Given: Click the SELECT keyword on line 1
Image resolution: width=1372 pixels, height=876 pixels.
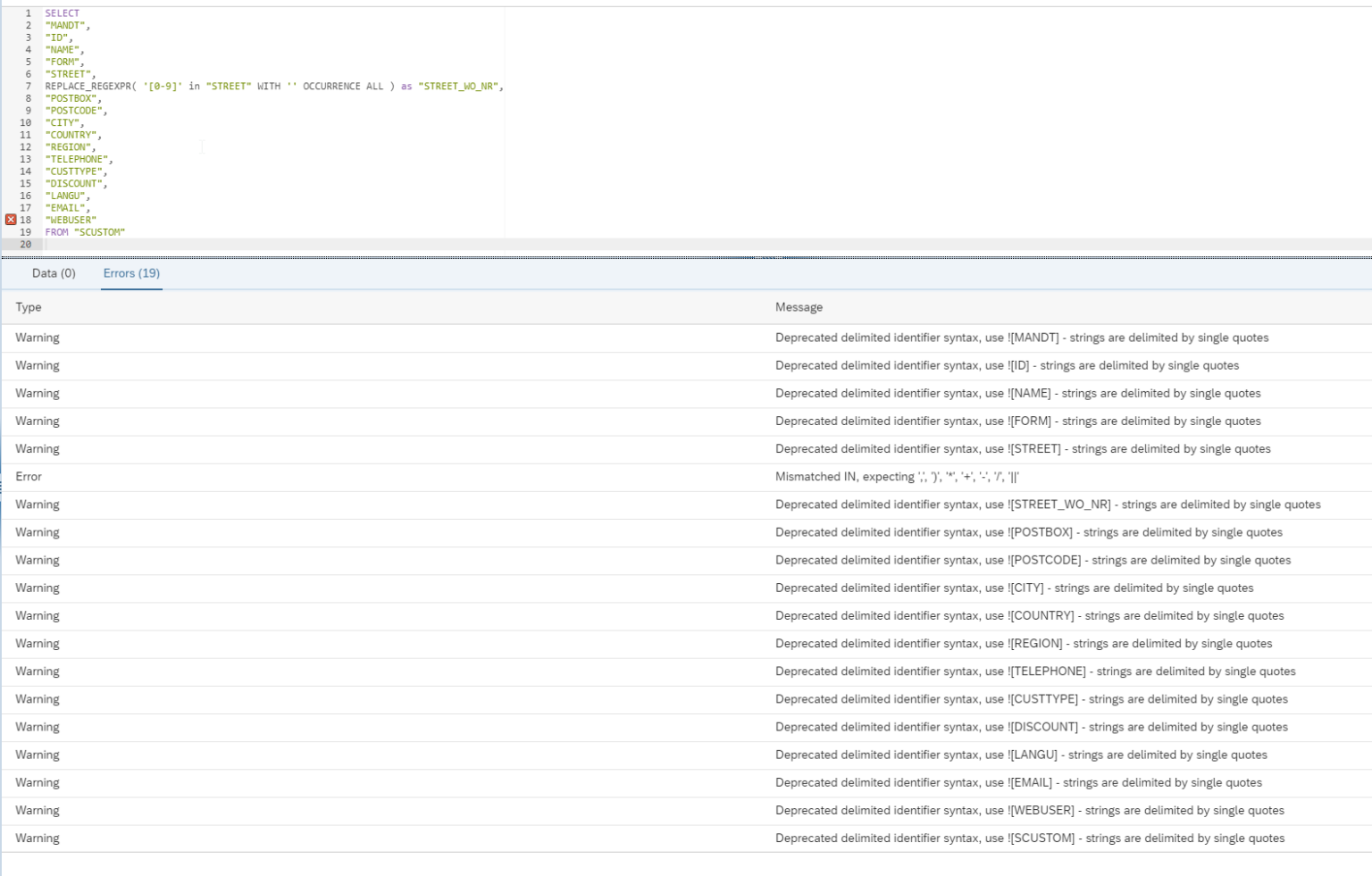Looking at the screenshot, I should pos(63,13).
